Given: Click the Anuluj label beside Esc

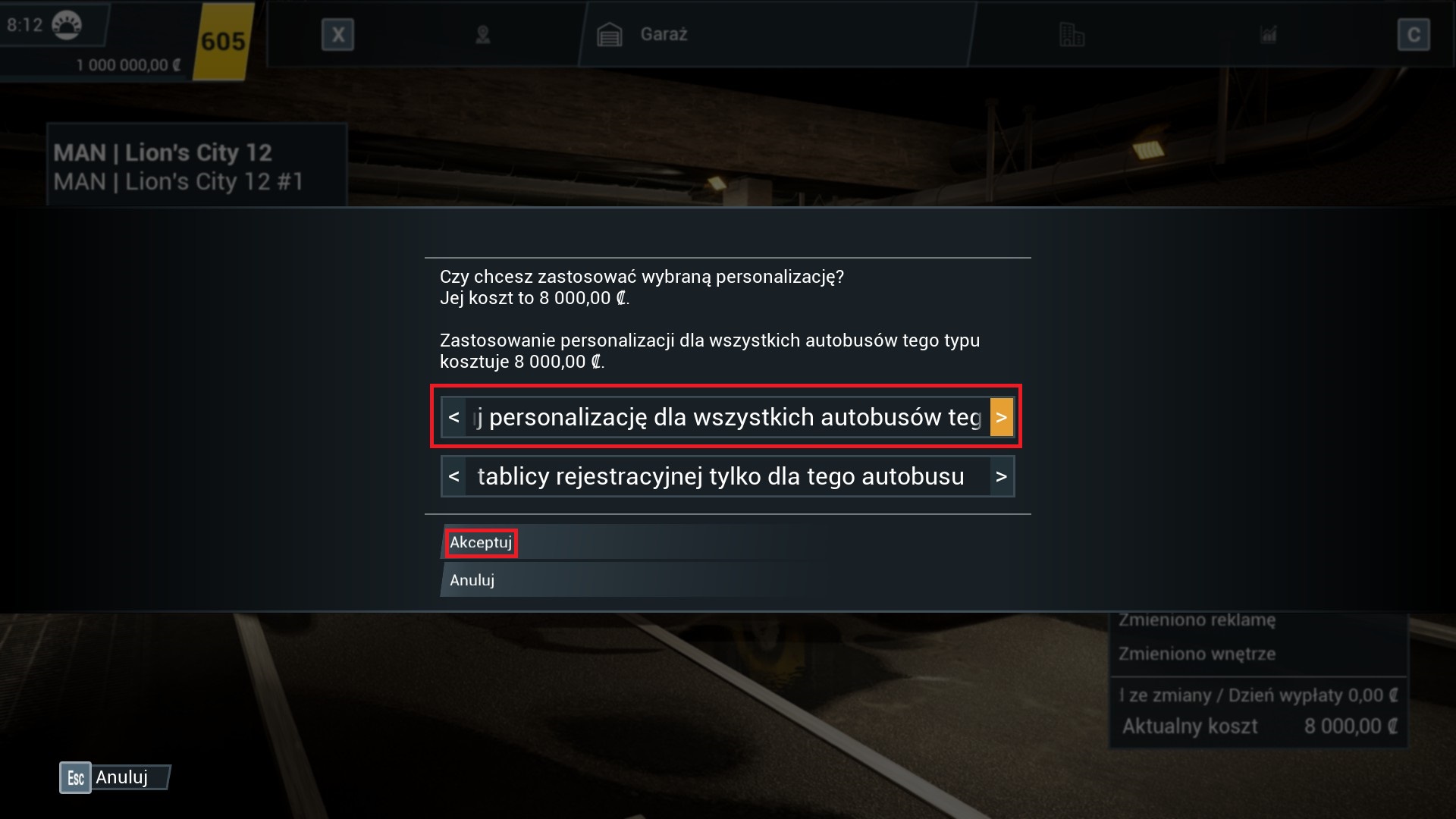Looking at the screenshot, I should [121, 777].
